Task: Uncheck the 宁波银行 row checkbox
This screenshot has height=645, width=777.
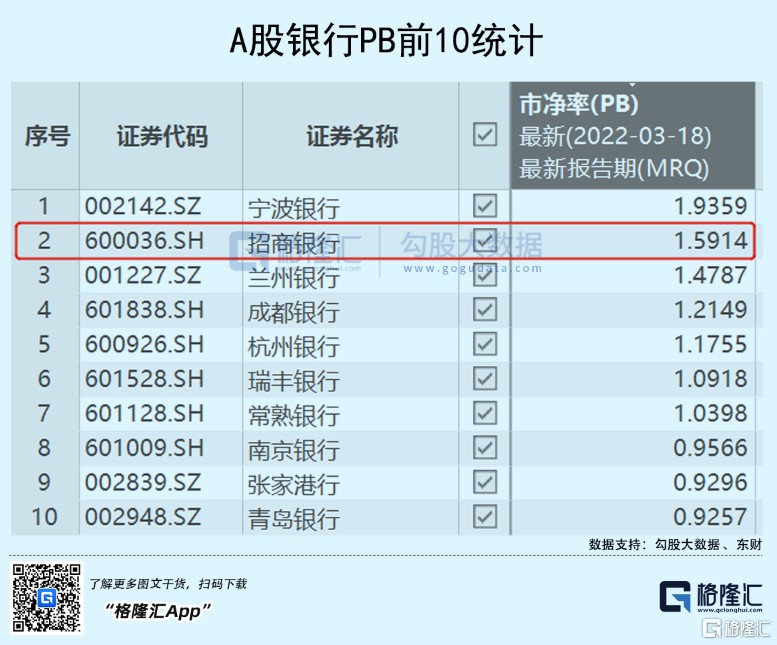Action: click(x=485, y=206)
